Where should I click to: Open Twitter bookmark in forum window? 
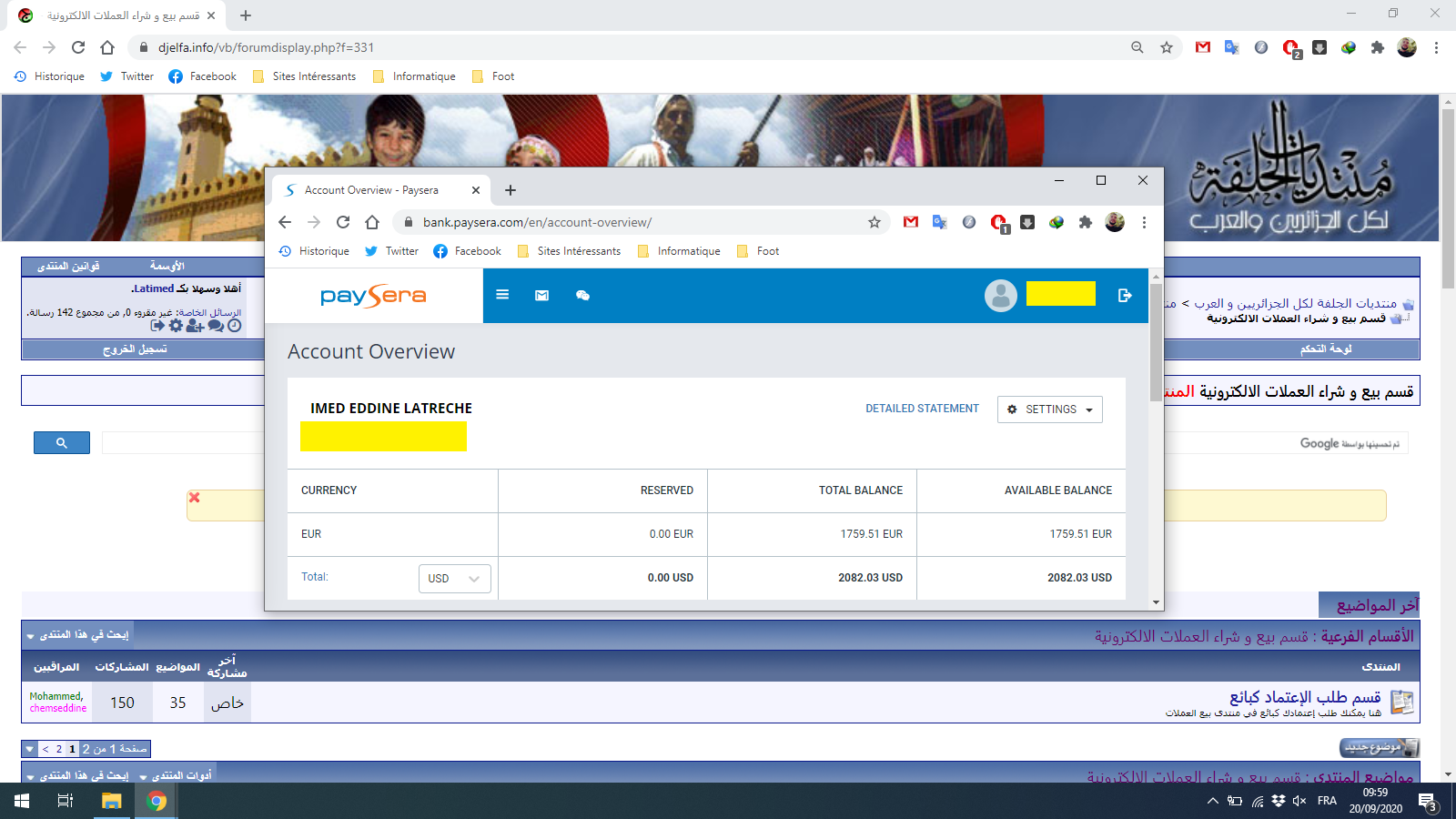(127, 76)
